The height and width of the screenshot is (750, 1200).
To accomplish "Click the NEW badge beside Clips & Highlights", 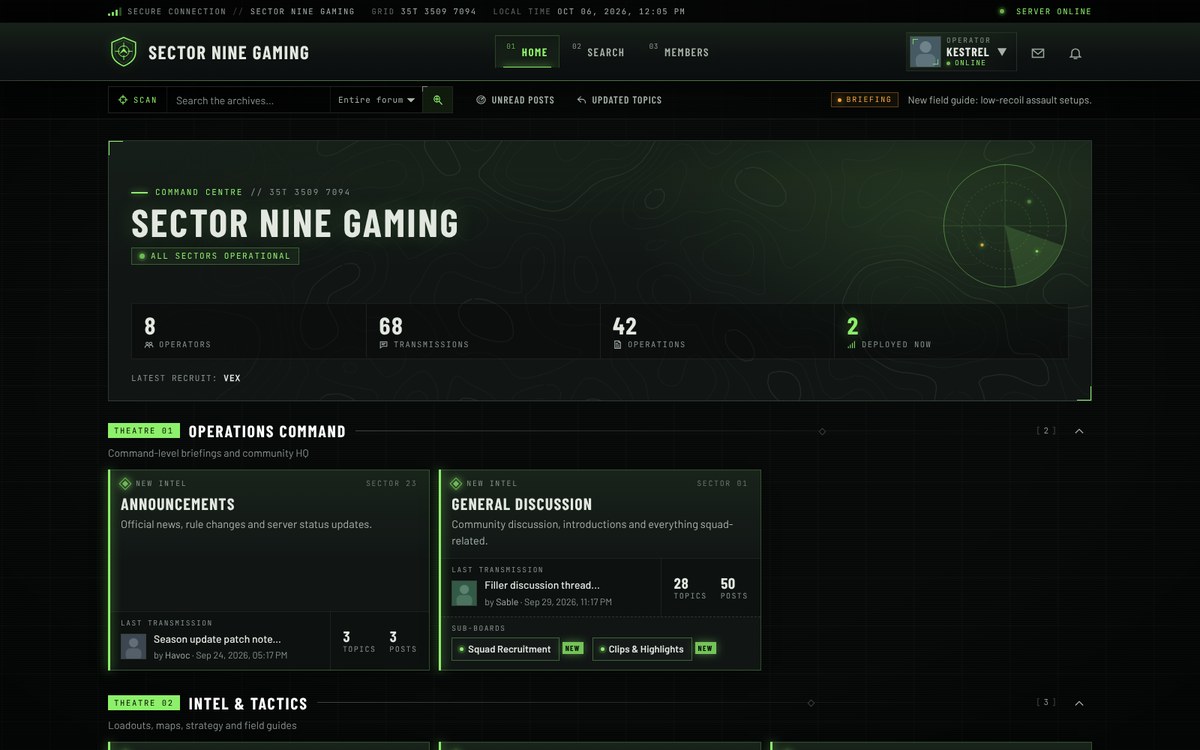I will click(705, 648).
